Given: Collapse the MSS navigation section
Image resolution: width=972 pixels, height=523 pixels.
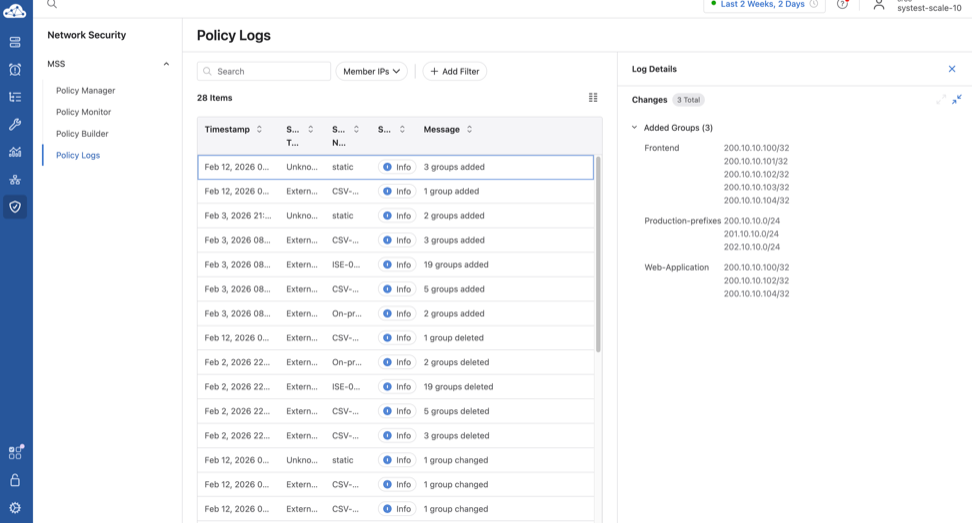Looking at the screenshot, I should coord(166,64).
